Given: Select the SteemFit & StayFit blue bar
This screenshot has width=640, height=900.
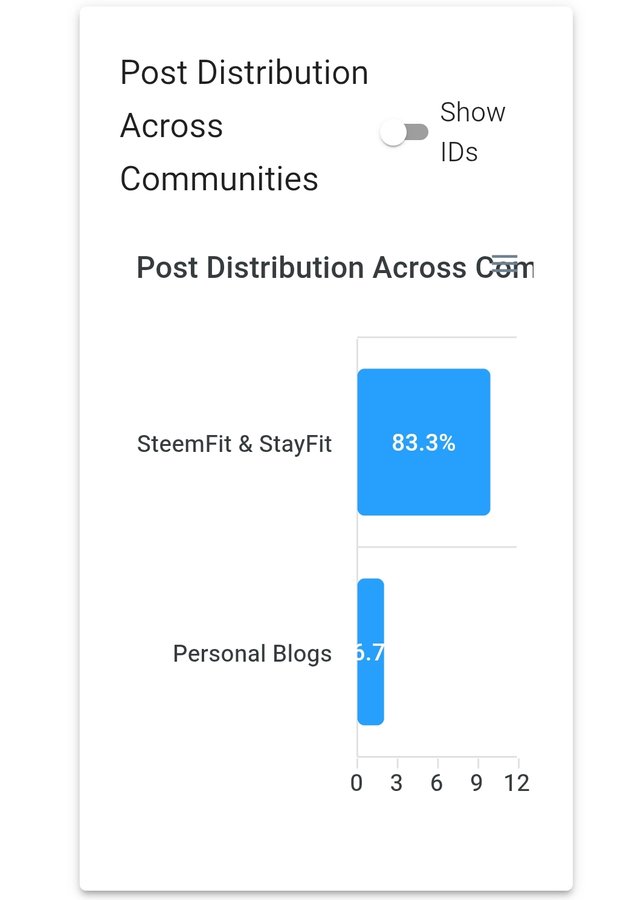Looking at the screenshot, I should click(424, 442).
